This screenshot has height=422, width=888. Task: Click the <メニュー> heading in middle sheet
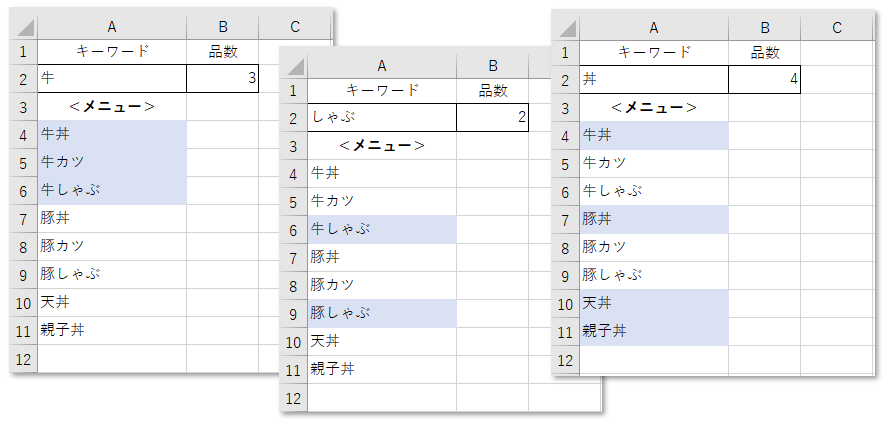(x=382, y=146)
